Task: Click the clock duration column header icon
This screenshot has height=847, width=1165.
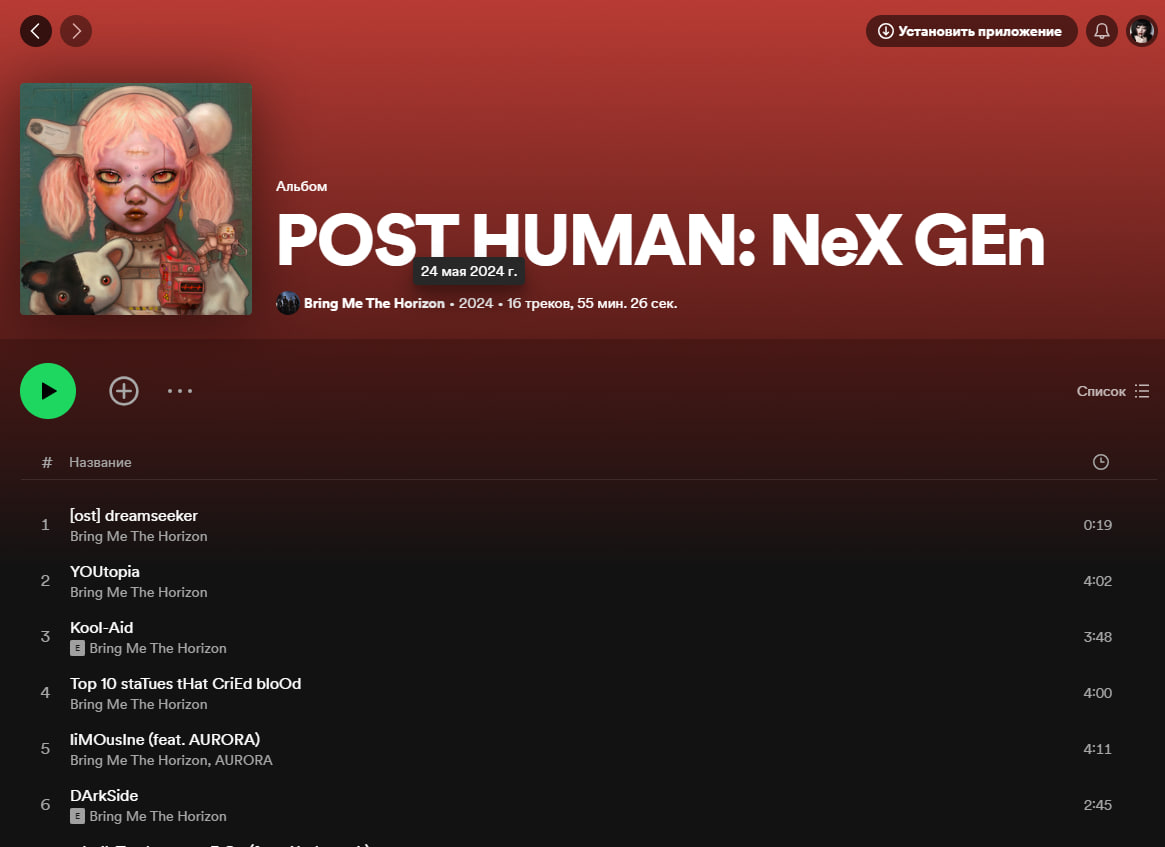Action: (1101, 462)
